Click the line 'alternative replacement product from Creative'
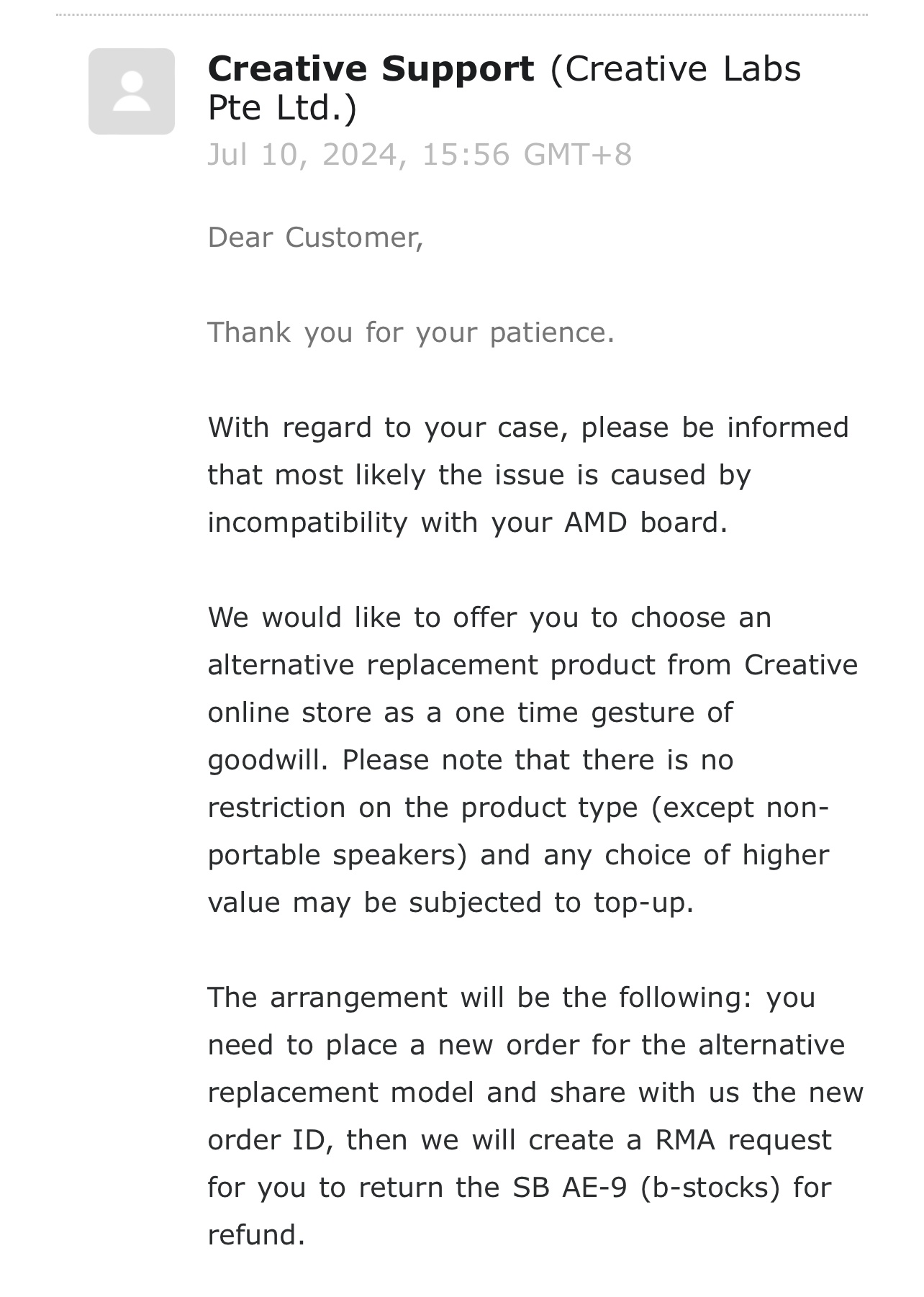The image size is (924, 1297). 533,665
